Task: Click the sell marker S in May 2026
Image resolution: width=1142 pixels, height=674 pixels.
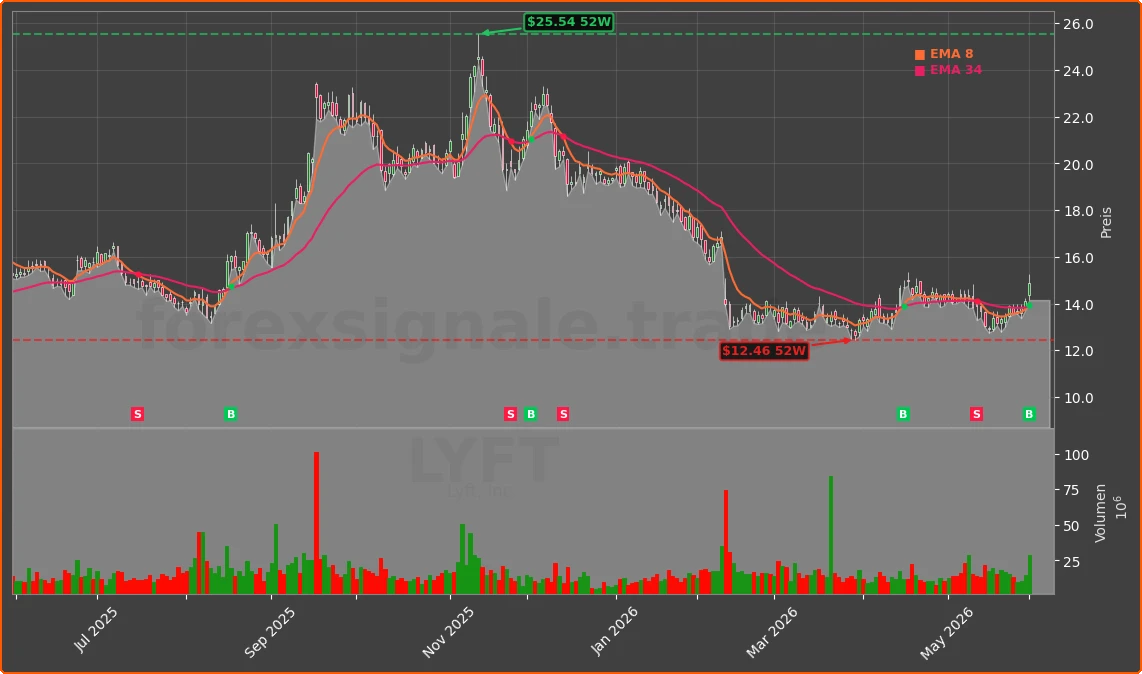Action: (x=977, y=414)
